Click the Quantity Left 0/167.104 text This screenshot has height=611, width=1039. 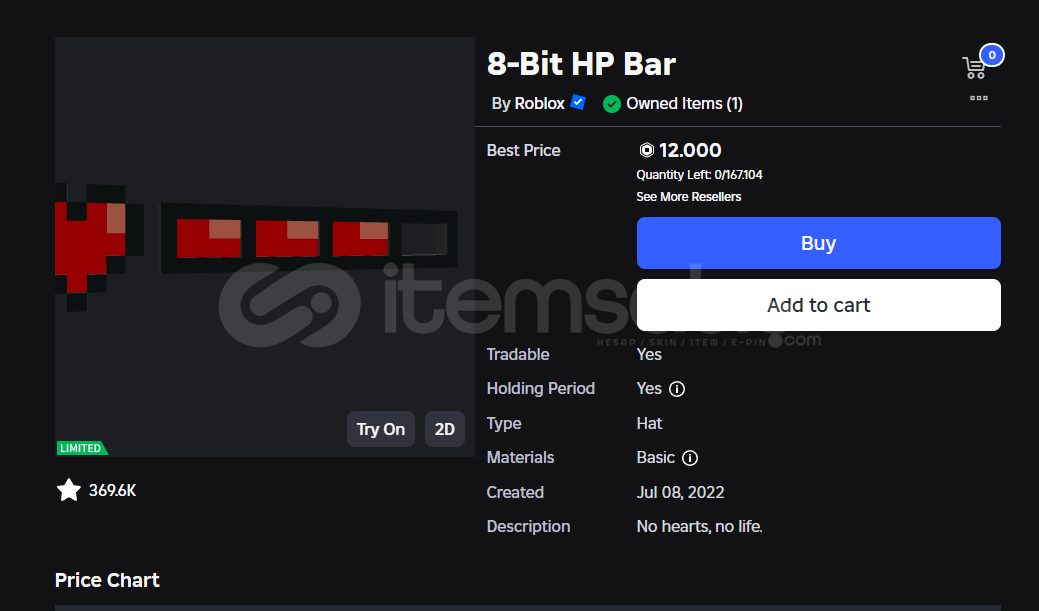[x=699, y=175]
